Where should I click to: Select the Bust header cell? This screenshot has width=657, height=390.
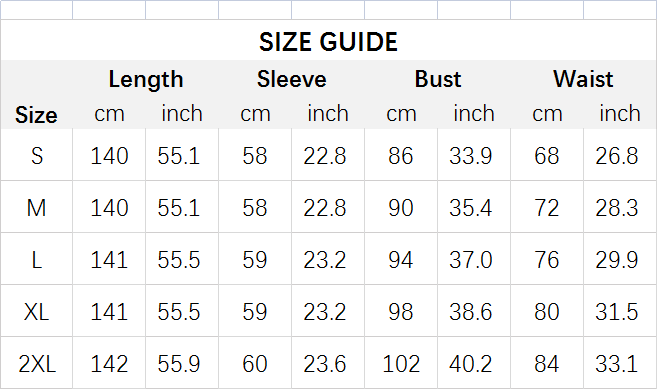point(437,79)
